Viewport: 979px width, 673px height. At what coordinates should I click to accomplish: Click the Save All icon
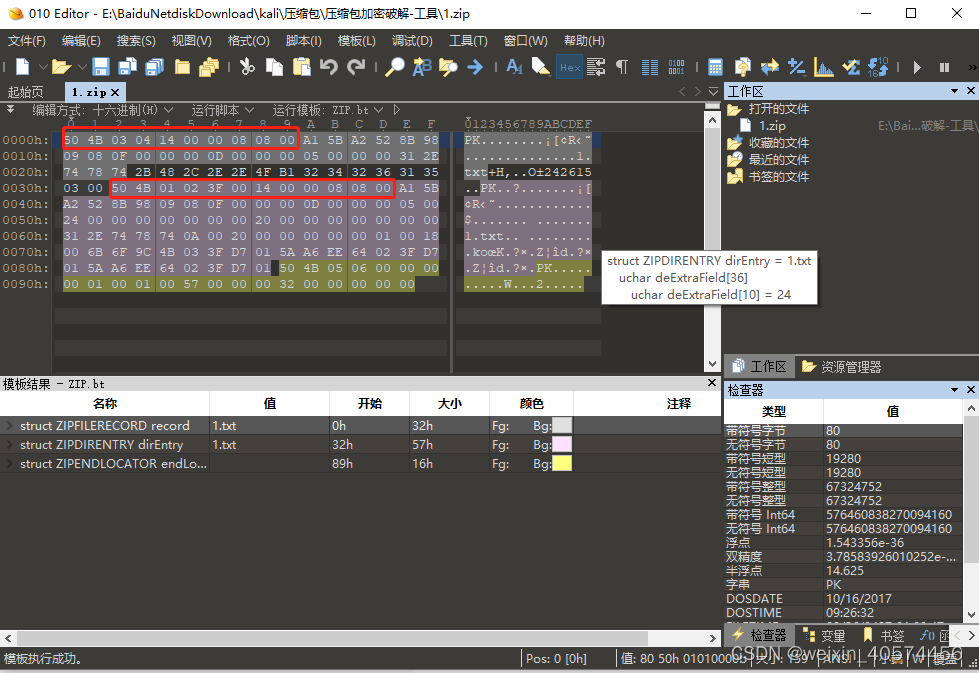click(154, 67)
